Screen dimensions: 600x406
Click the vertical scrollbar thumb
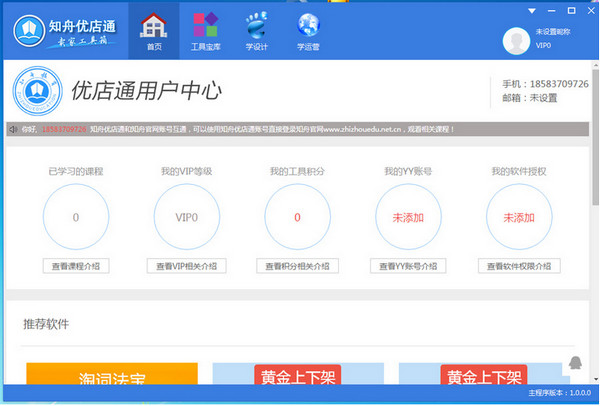coord(595,137)
